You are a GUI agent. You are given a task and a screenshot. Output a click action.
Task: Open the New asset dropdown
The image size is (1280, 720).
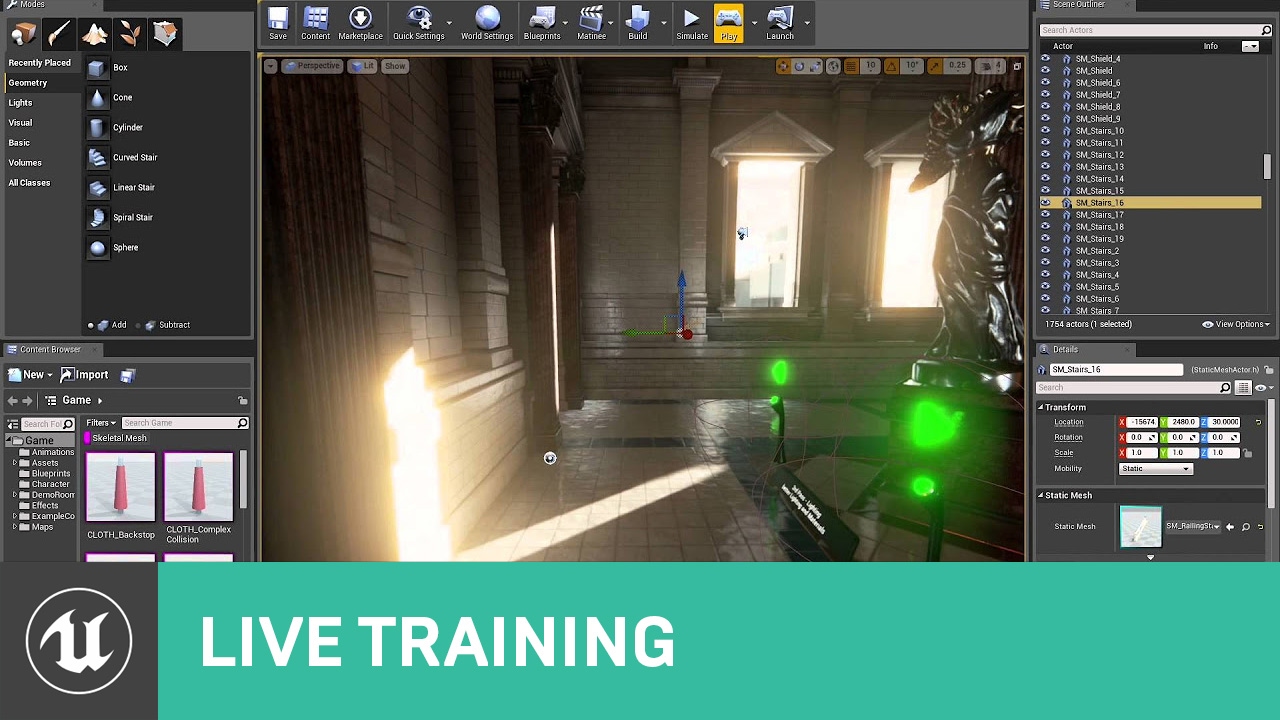click(x=30, y=375)
